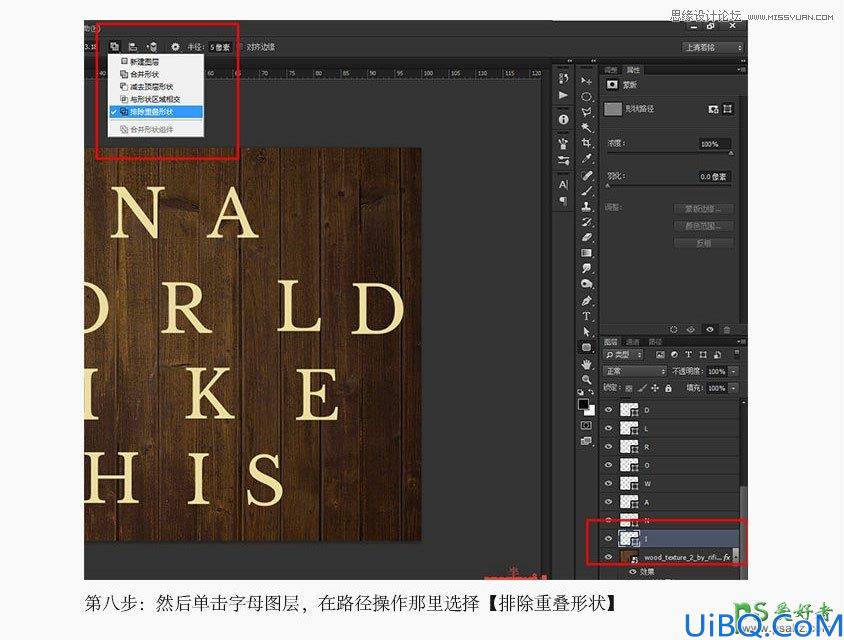Open the History panel icon

coord(563,79)
